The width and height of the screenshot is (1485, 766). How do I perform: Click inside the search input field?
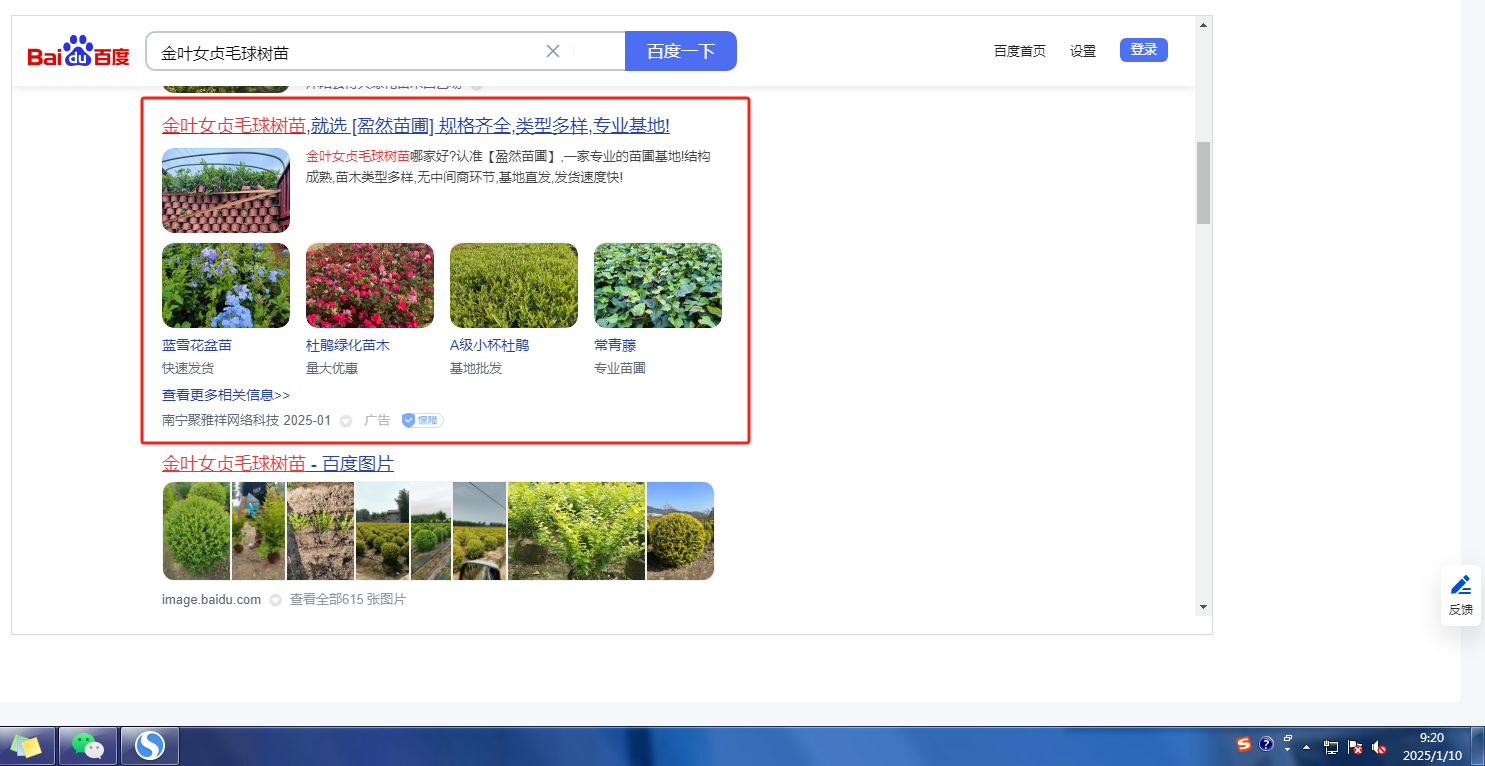(x=340, y=52)
